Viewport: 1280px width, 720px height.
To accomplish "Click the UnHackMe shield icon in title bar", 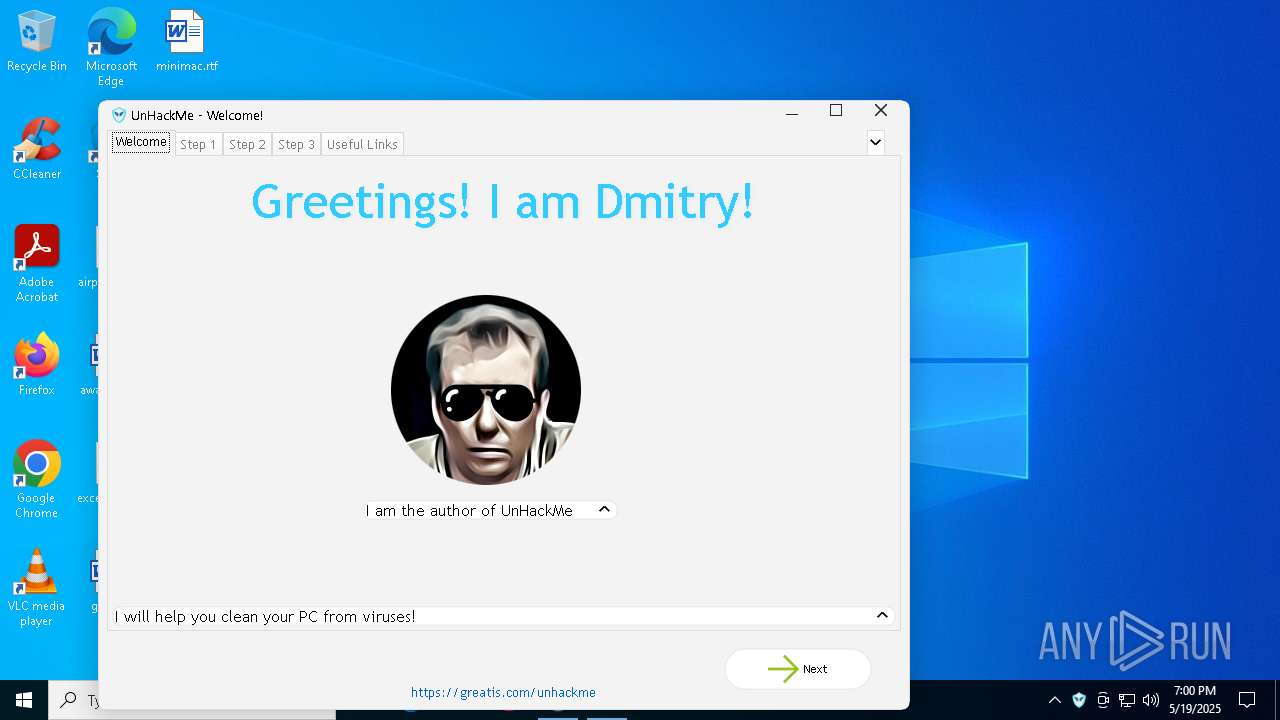I will pyautogui.click(x=119, y=115).
